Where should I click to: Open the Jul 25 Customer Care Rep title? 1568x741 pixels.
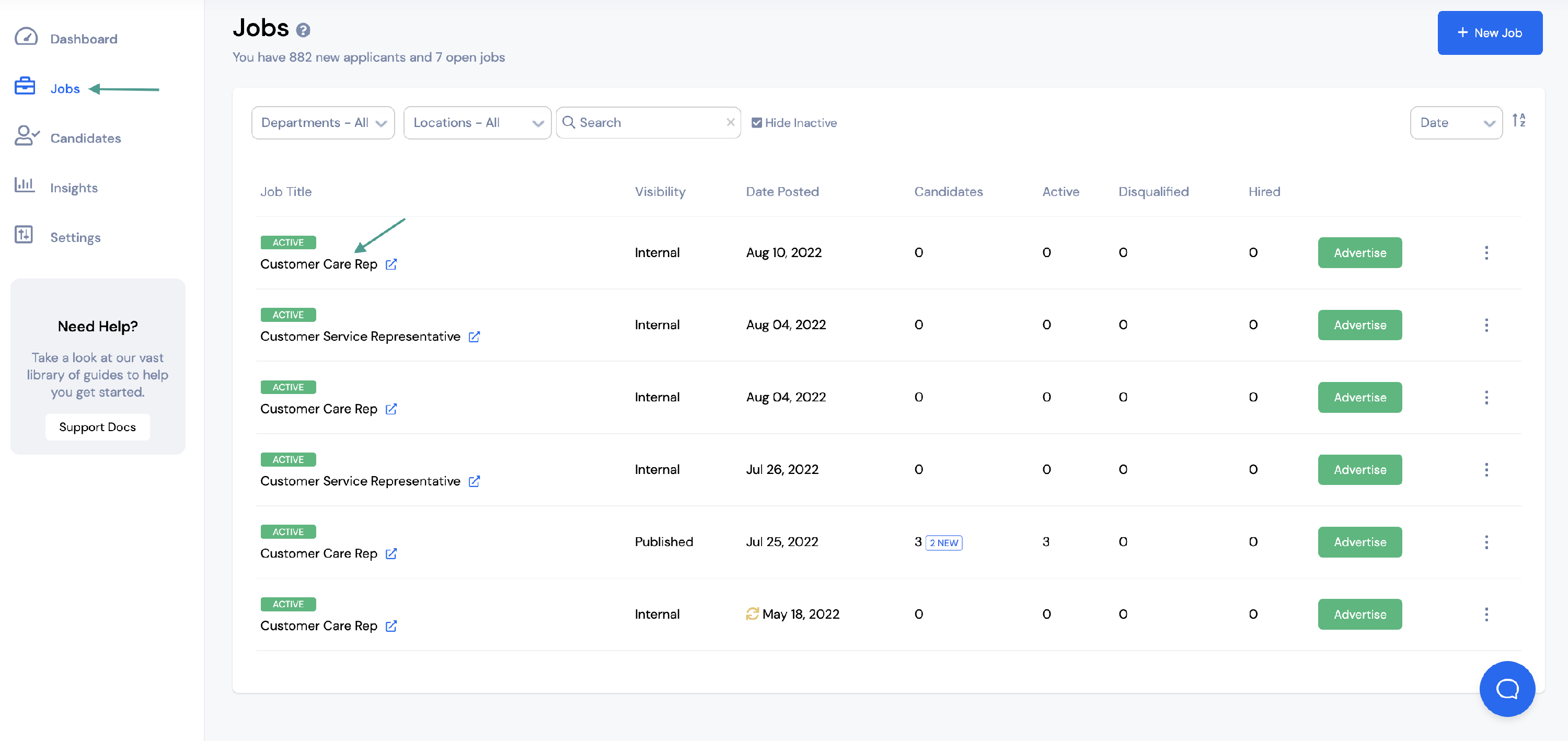[319, 554]
